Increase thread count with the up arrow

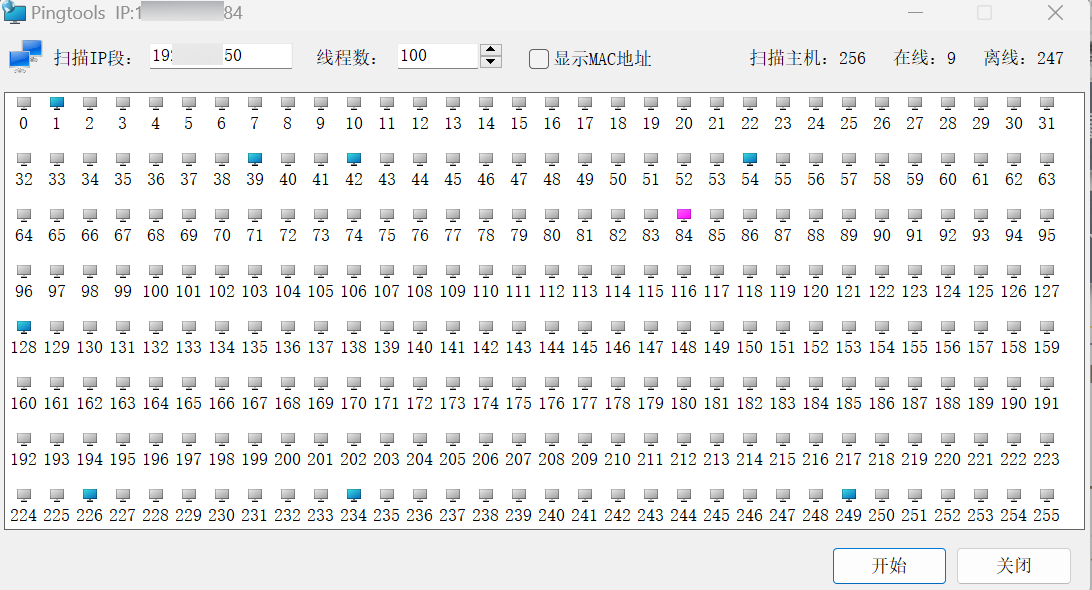point(490,51)
